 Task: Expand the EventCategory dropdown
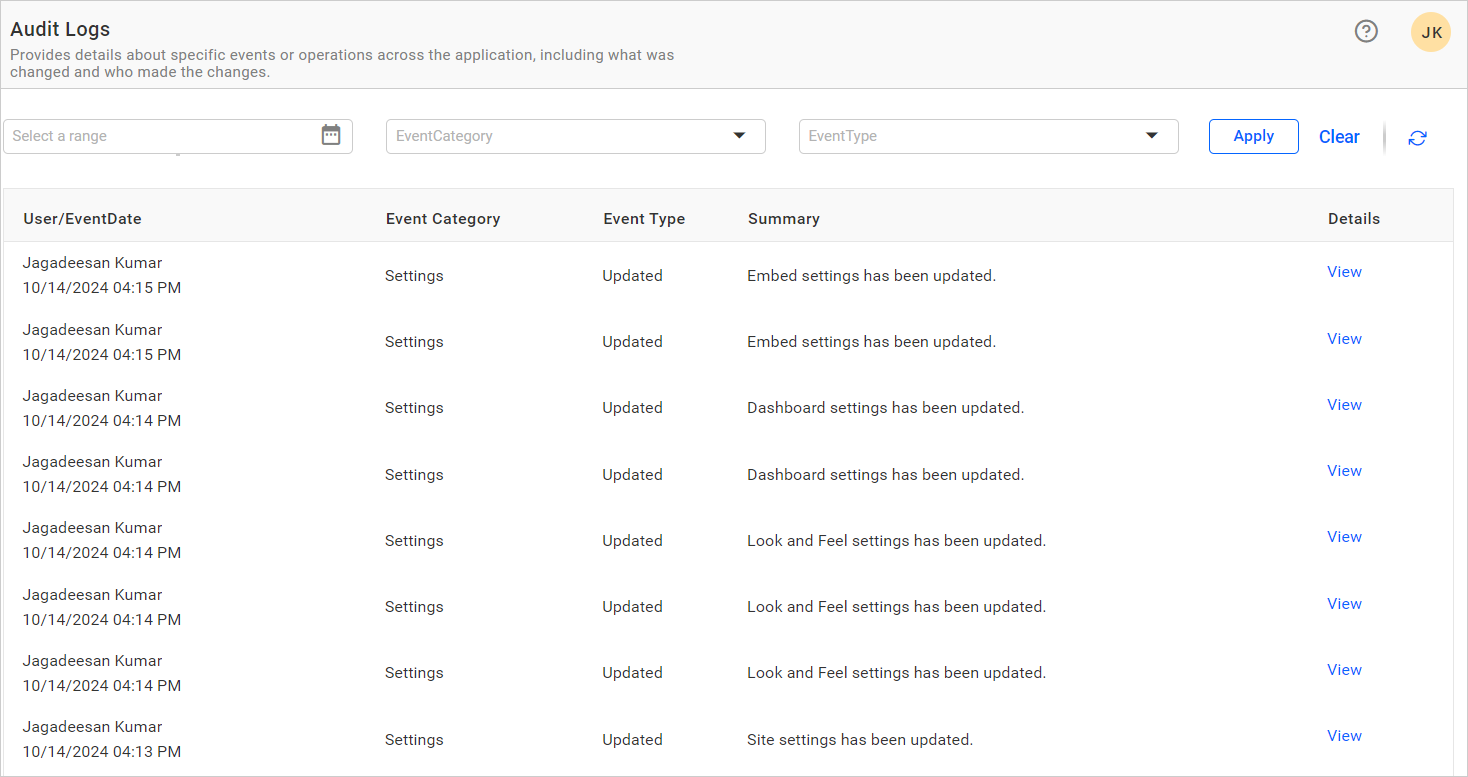click(x=576, y=136)
